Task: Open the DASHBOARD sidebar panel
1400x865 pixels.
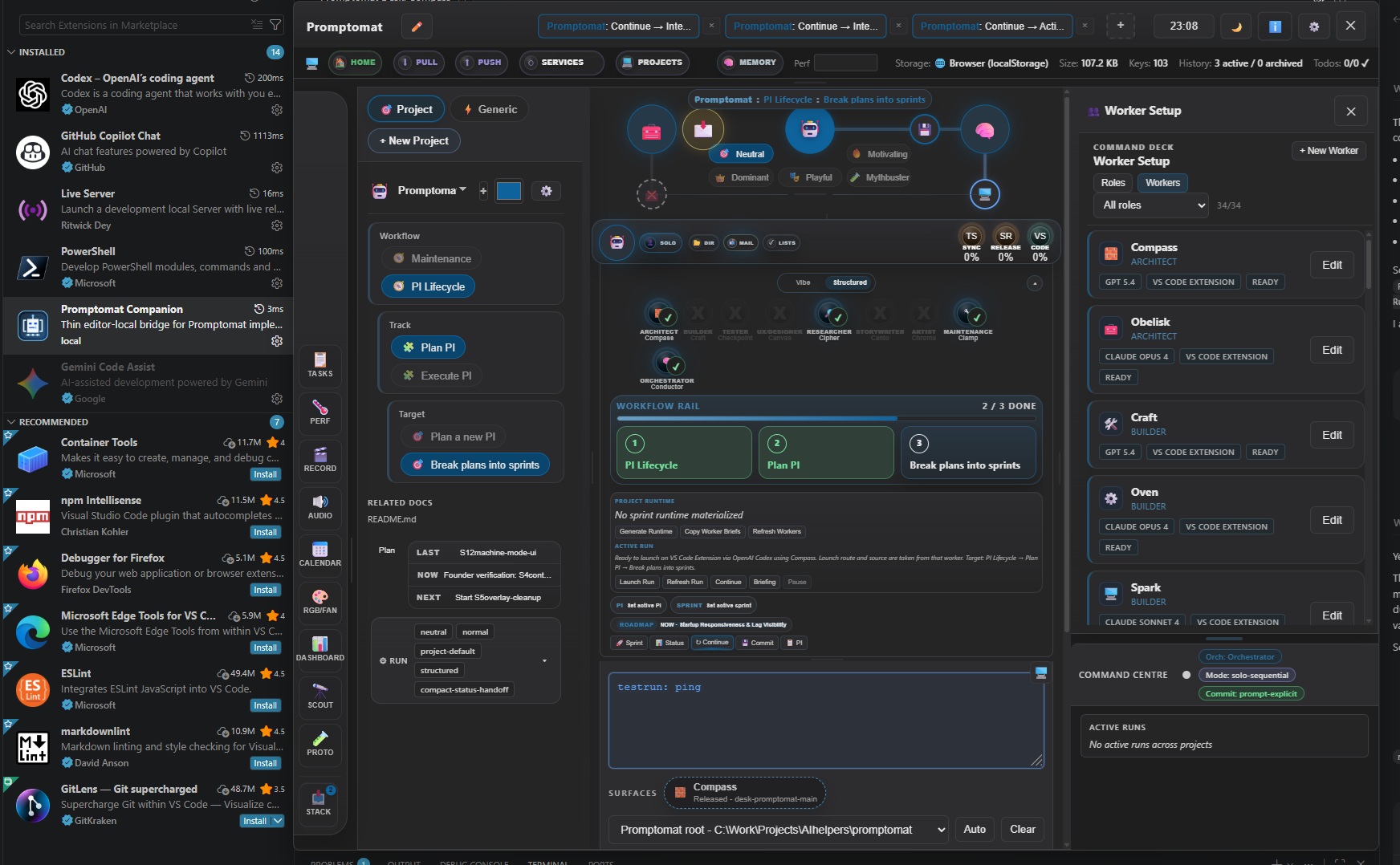Action: coord(319,649)
